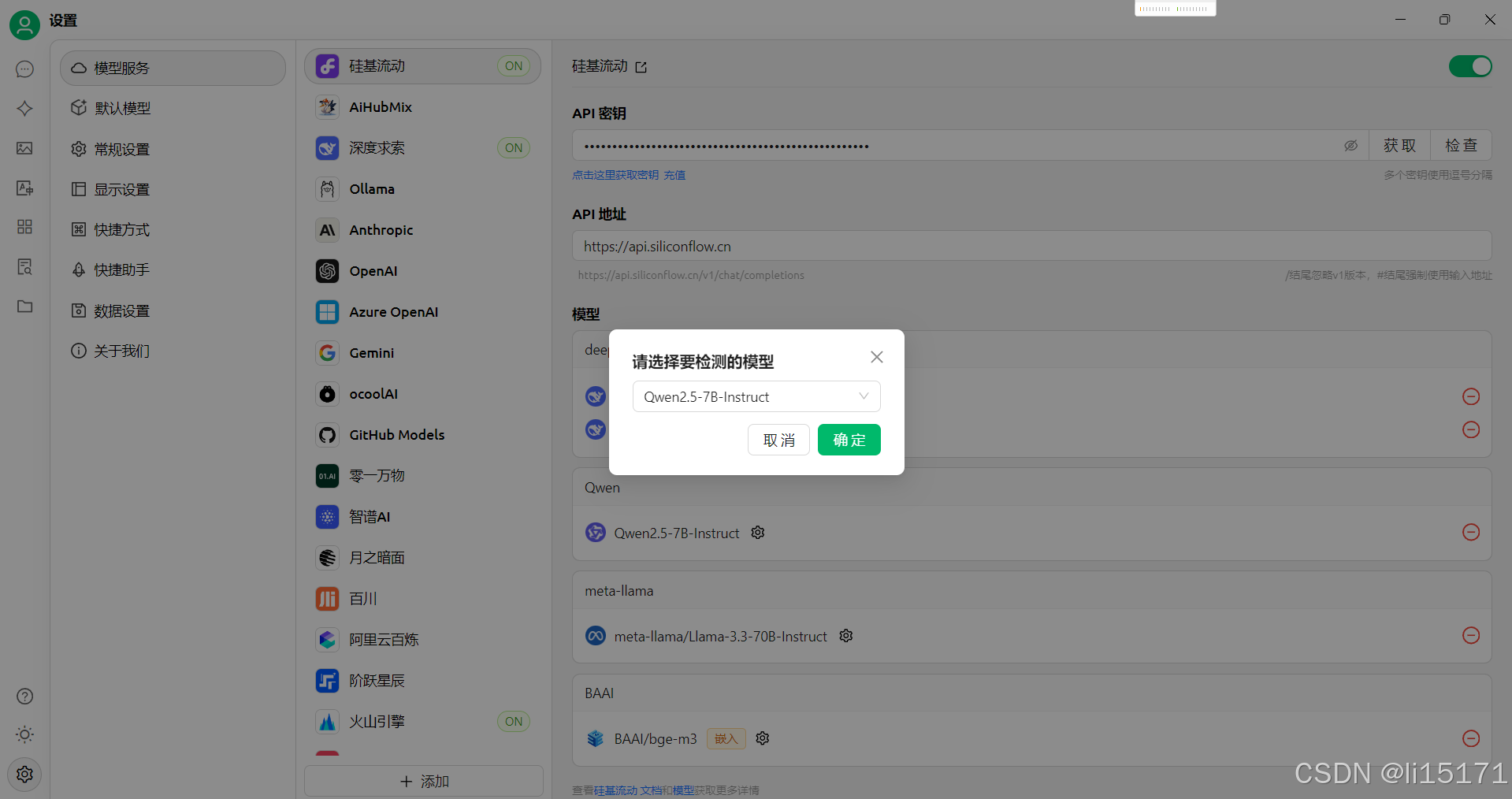Open 数据设置 settings section
The height and width of the screenshot is (799, 1512).
click(x=173, y=311)
